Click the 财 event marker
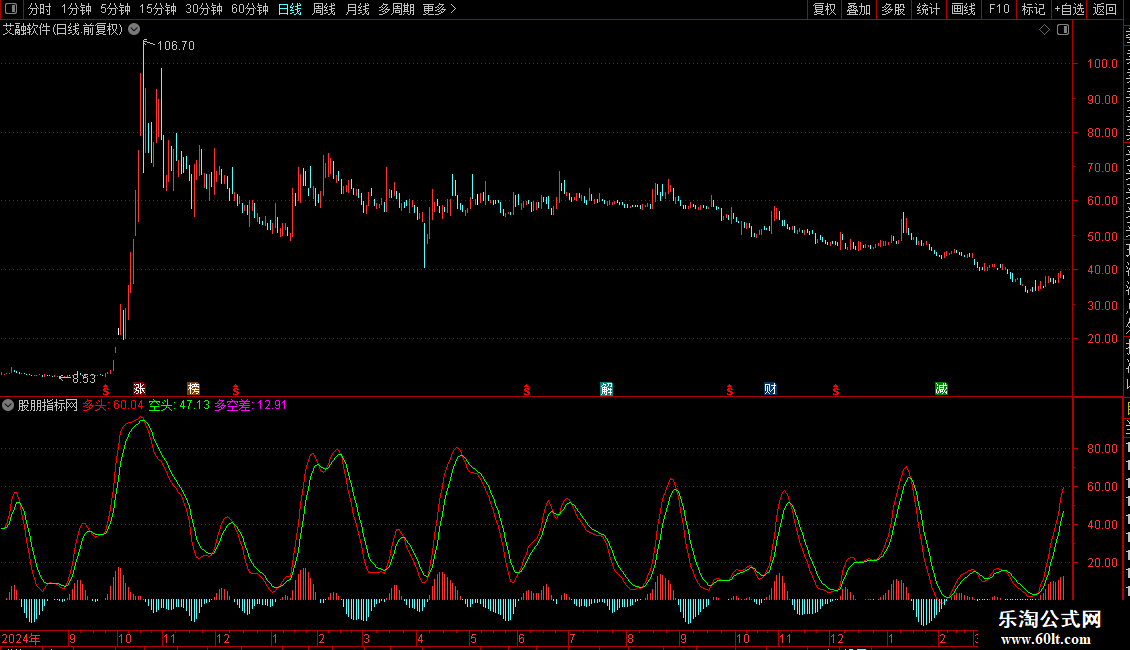 click(770, 388)
